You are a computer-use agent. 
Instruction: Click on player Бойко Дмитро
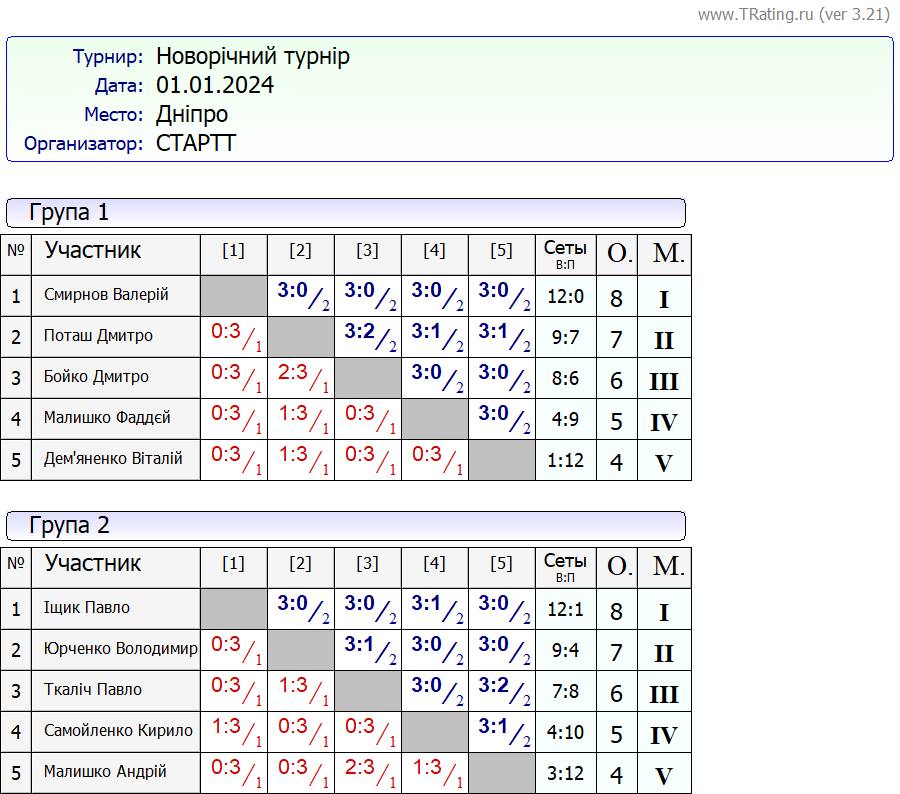pos(96,377)
